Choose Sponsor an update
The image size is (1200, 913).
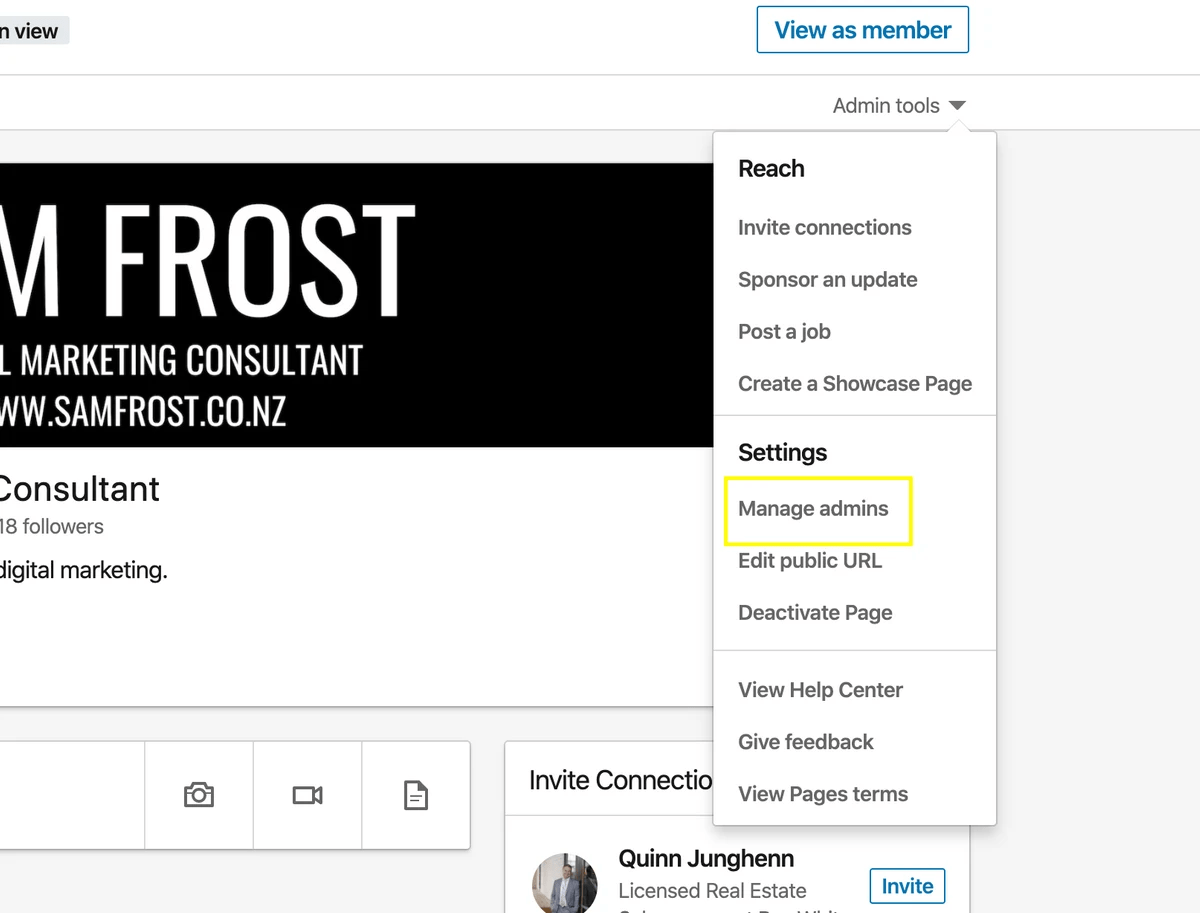pos(828,279)
